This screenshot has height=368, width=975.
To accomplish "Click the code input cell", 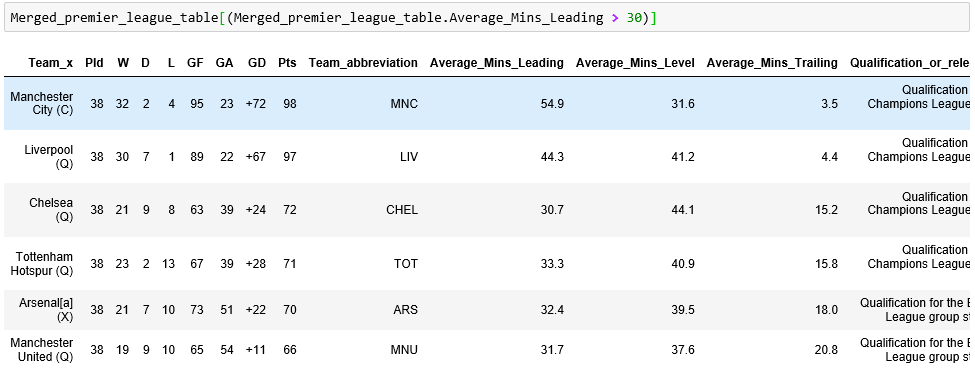I will tap(487, 18).
